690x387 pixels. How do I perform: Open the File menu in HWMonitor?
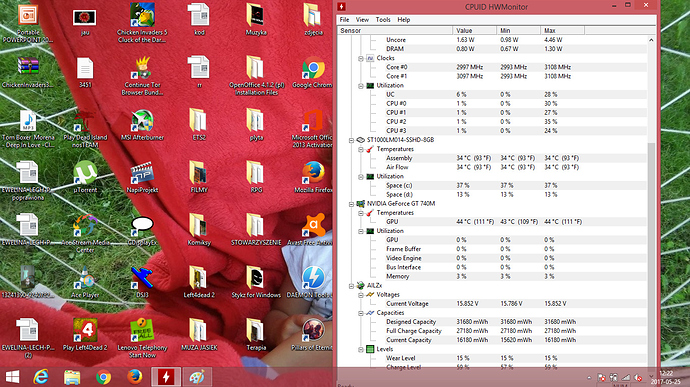[x=345, y=20]
